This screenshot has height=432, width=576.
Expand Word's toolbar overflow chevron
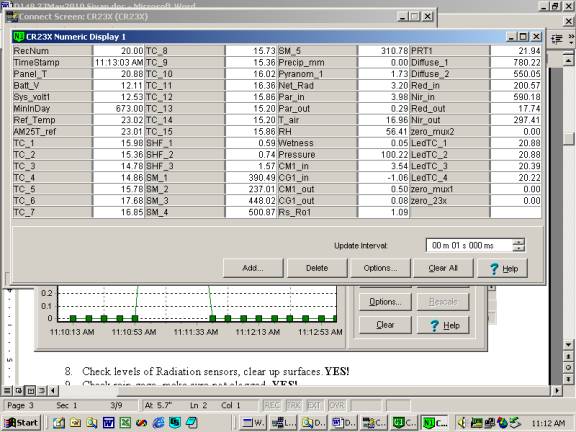(x=571, y=39)
